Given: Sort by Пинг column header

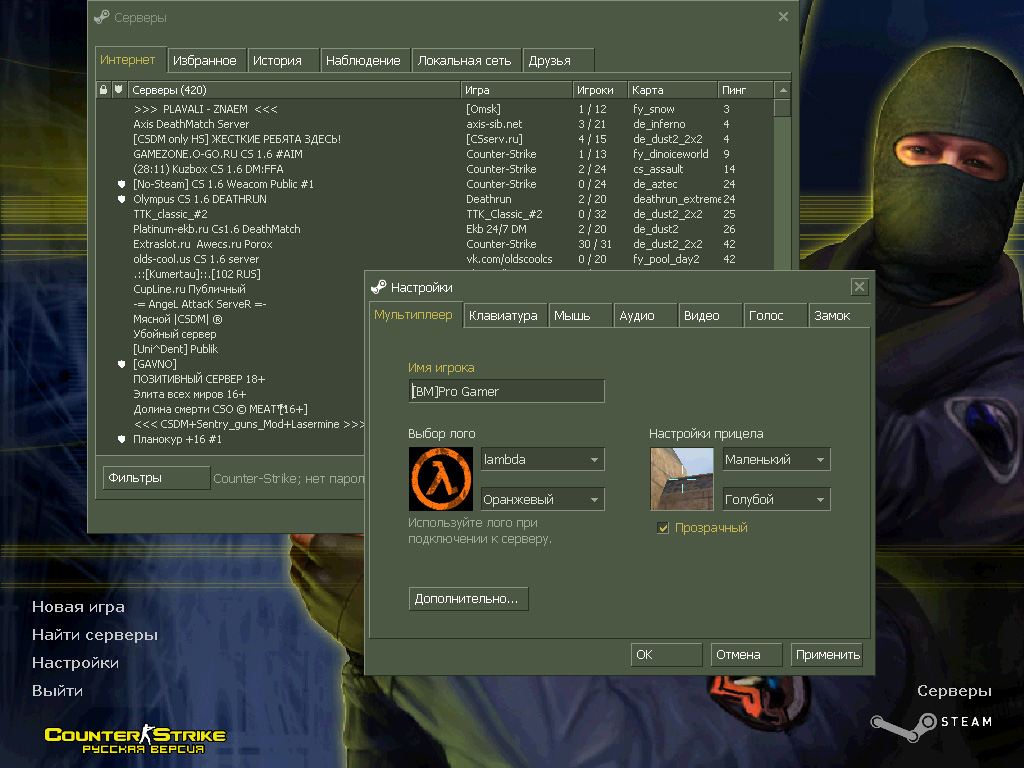Looking at the screenshot, I should point(745,89).
